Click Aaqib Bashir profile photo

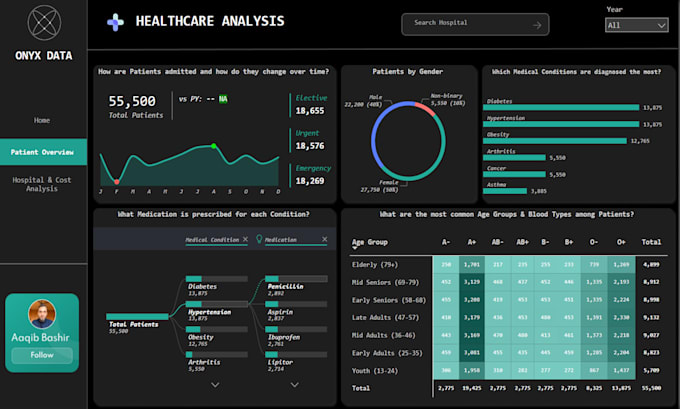42,314
